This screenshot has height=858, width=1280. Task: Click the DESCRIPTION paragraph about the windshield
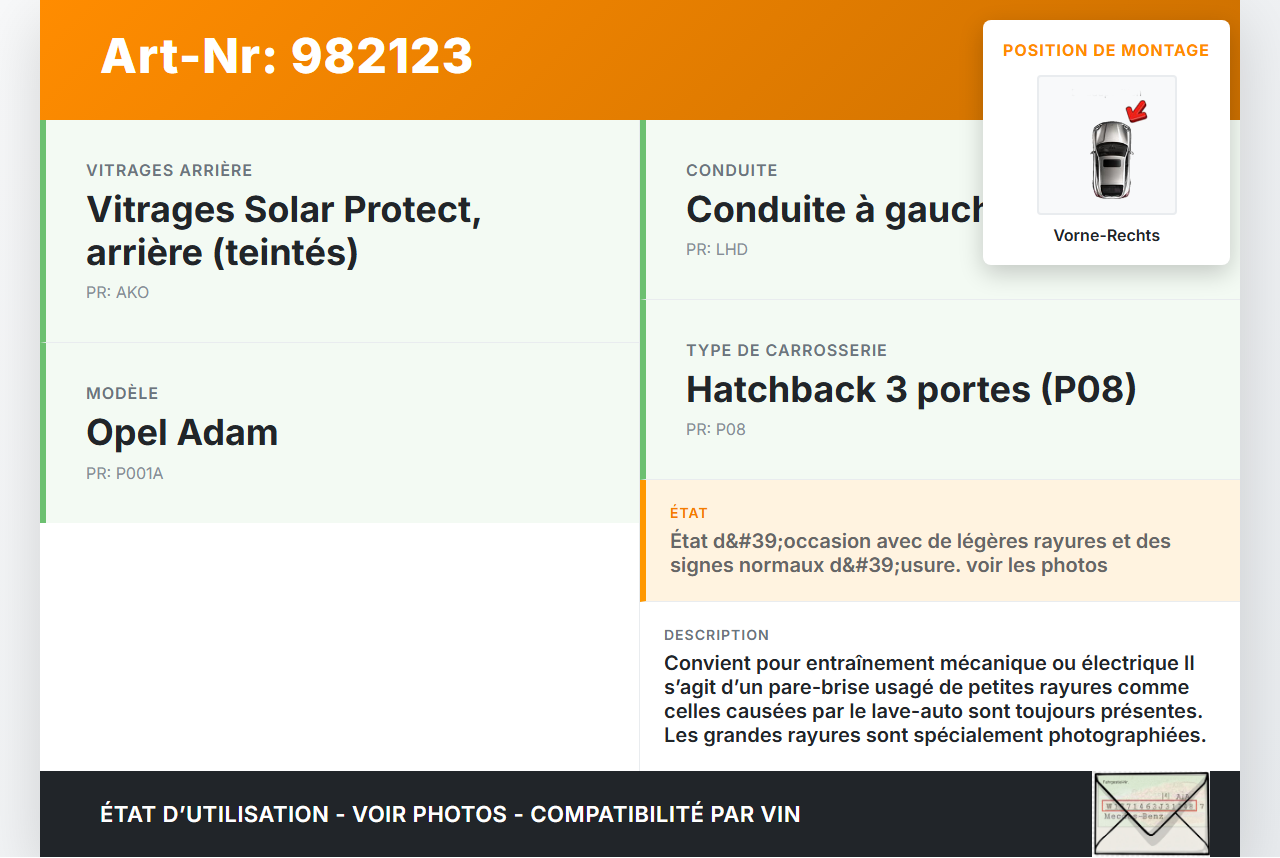coord(935,699)
